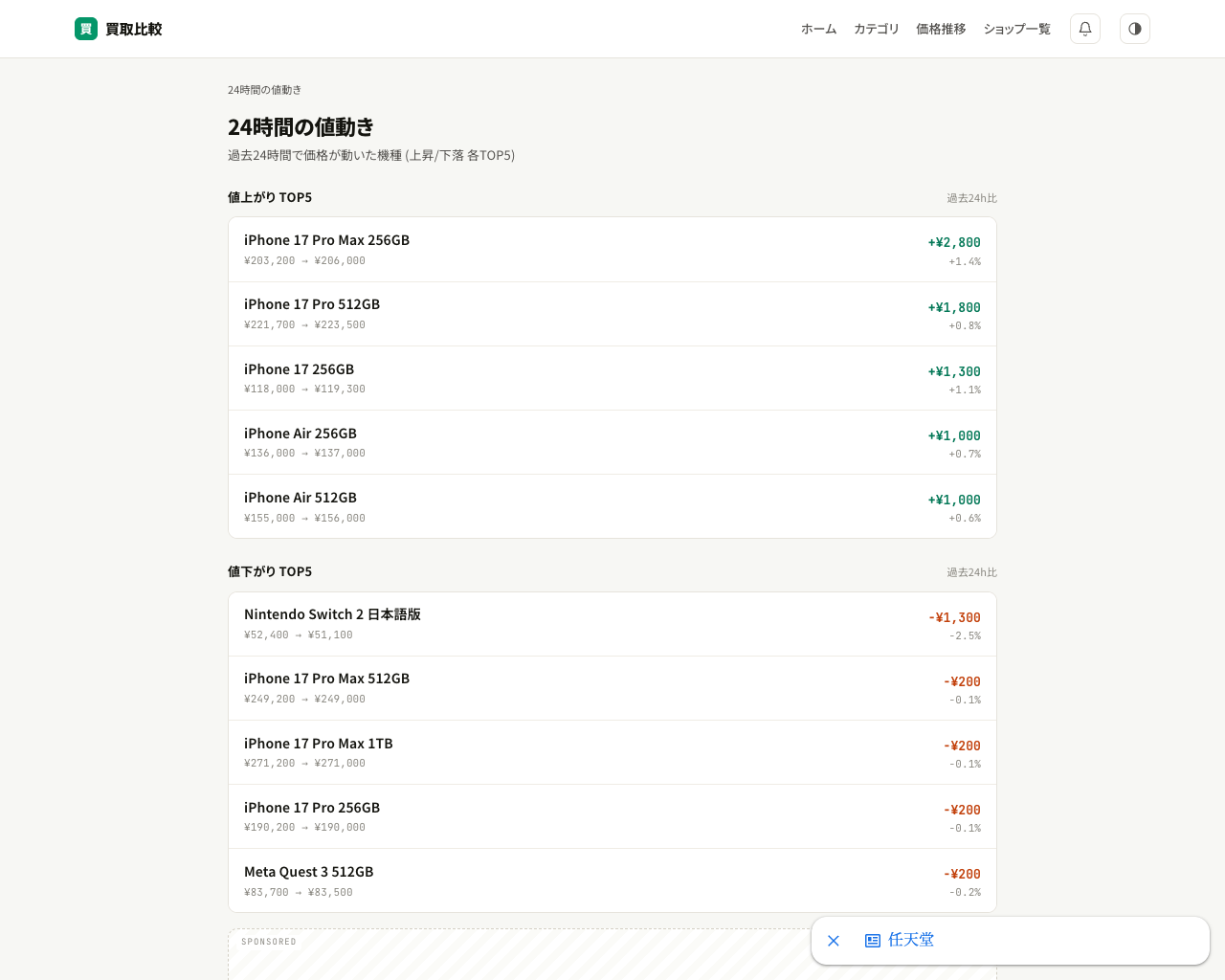Toggle dark mode contrast icon
1225x980 pixels.
tap(1135, 29)
